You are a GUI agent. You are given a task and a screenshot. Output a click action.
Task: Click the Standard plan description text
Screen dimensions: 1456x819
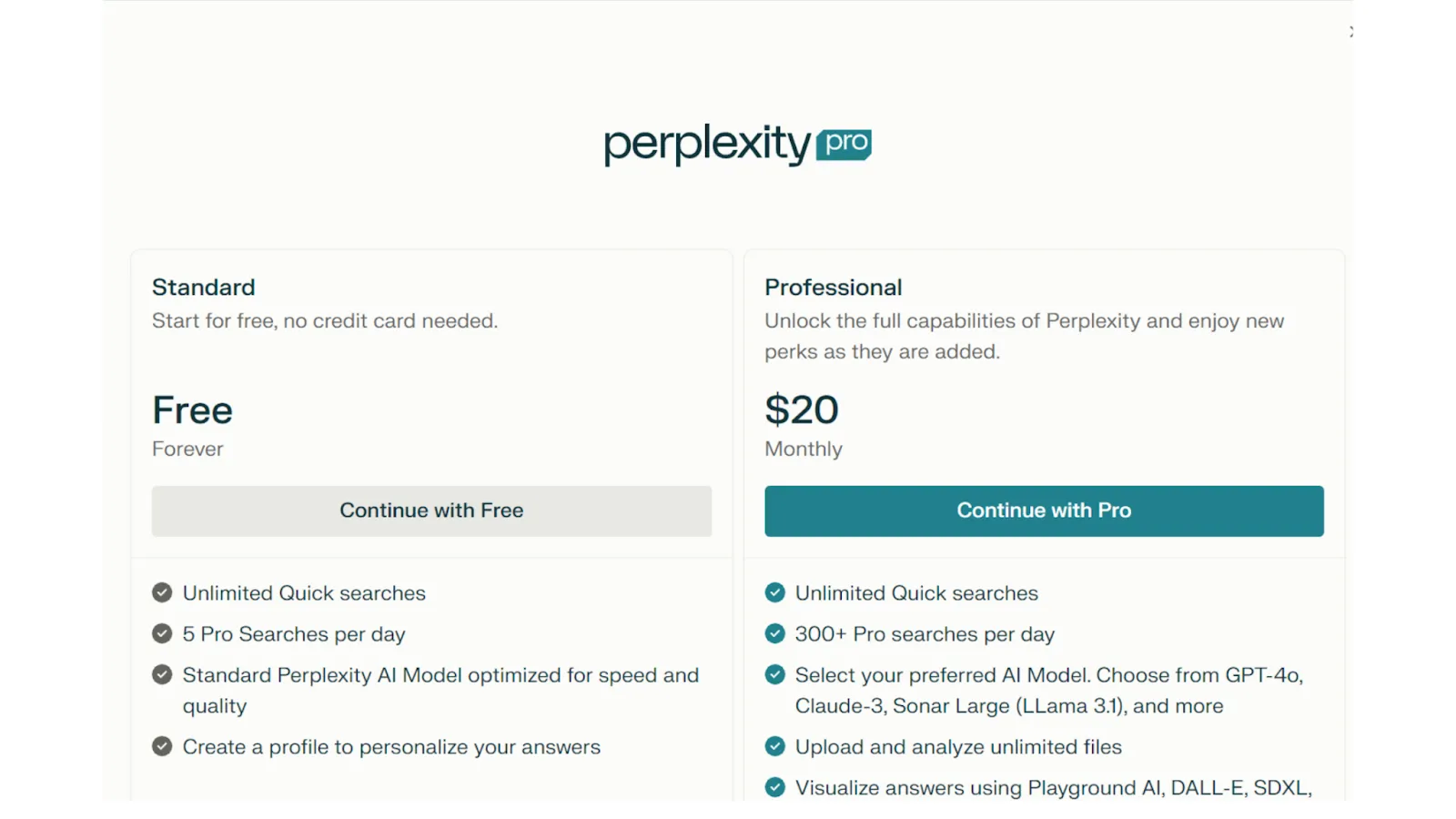tap(325, 320)
